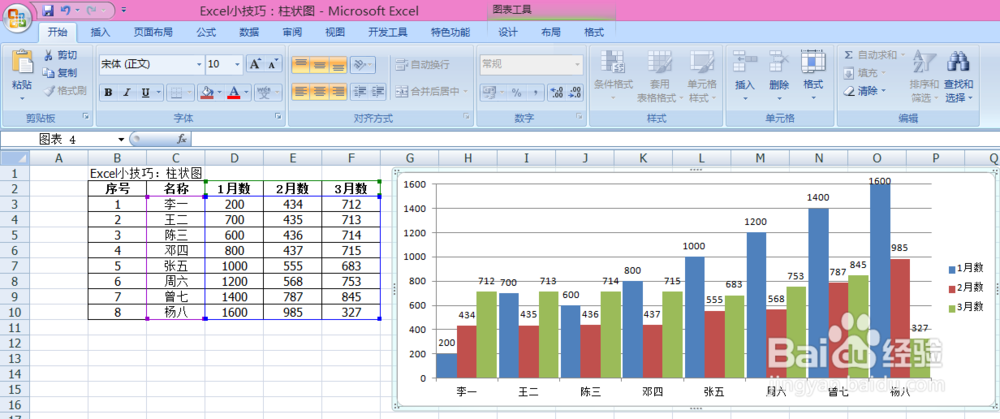
Task: Apply percent style
Action: tap(516, 92)
